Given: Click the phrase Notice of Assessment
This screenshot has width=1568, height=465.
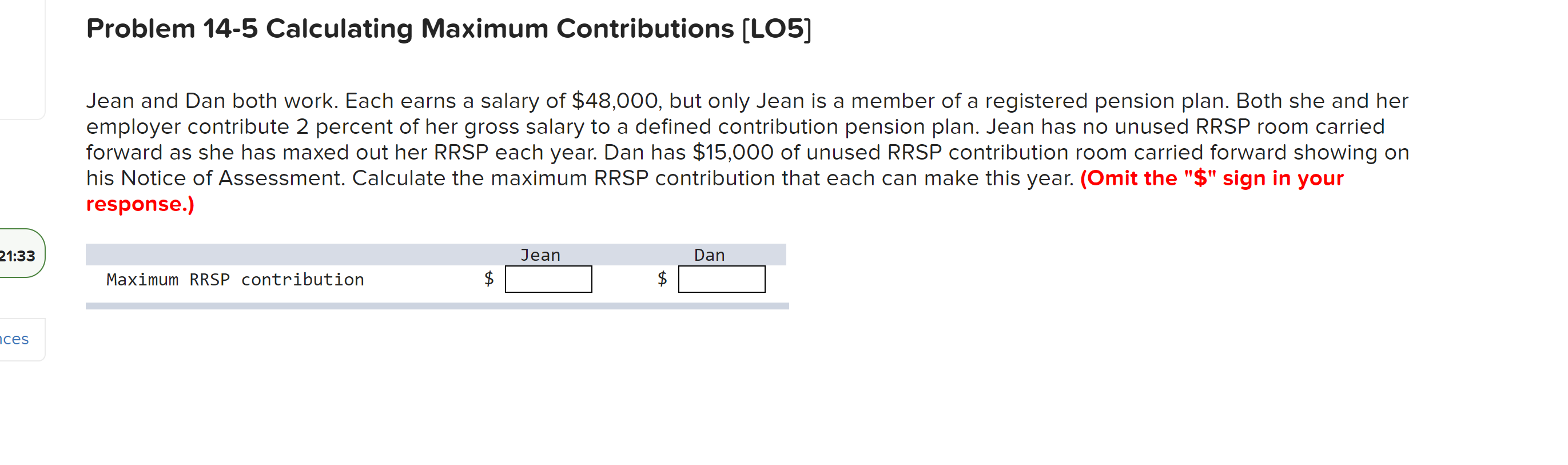Looking at the screenshot, I should [x=234, y=178].
